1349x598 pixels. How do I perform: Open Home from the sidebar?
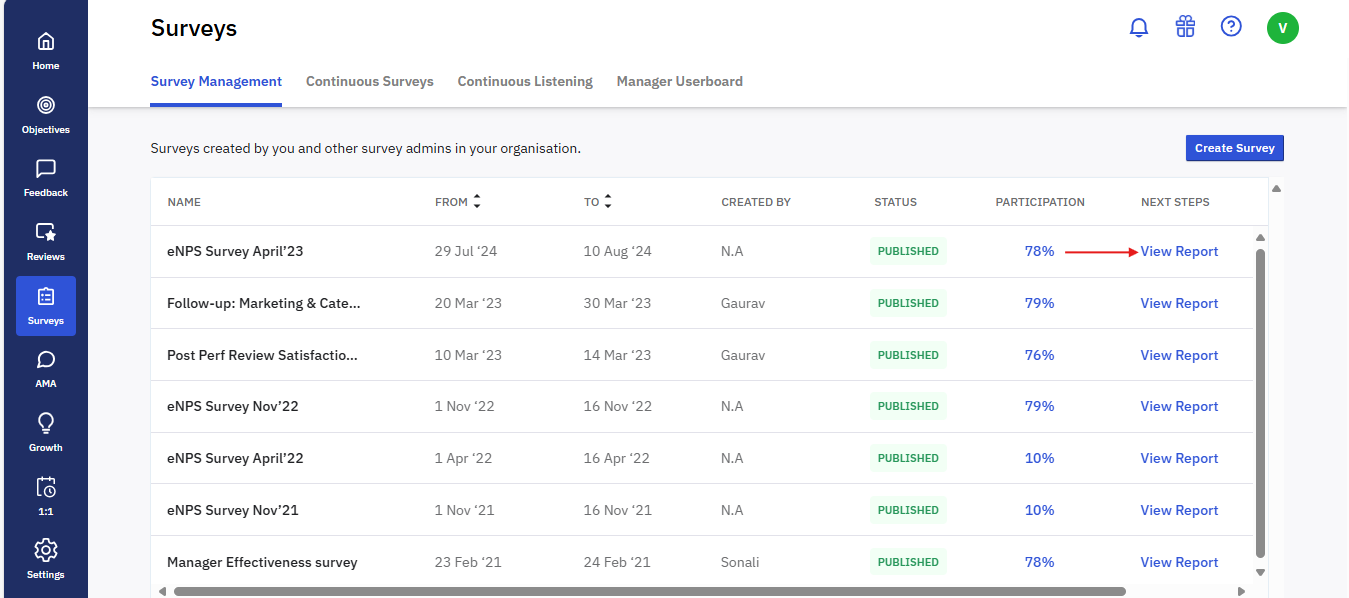tap(46, 50)
